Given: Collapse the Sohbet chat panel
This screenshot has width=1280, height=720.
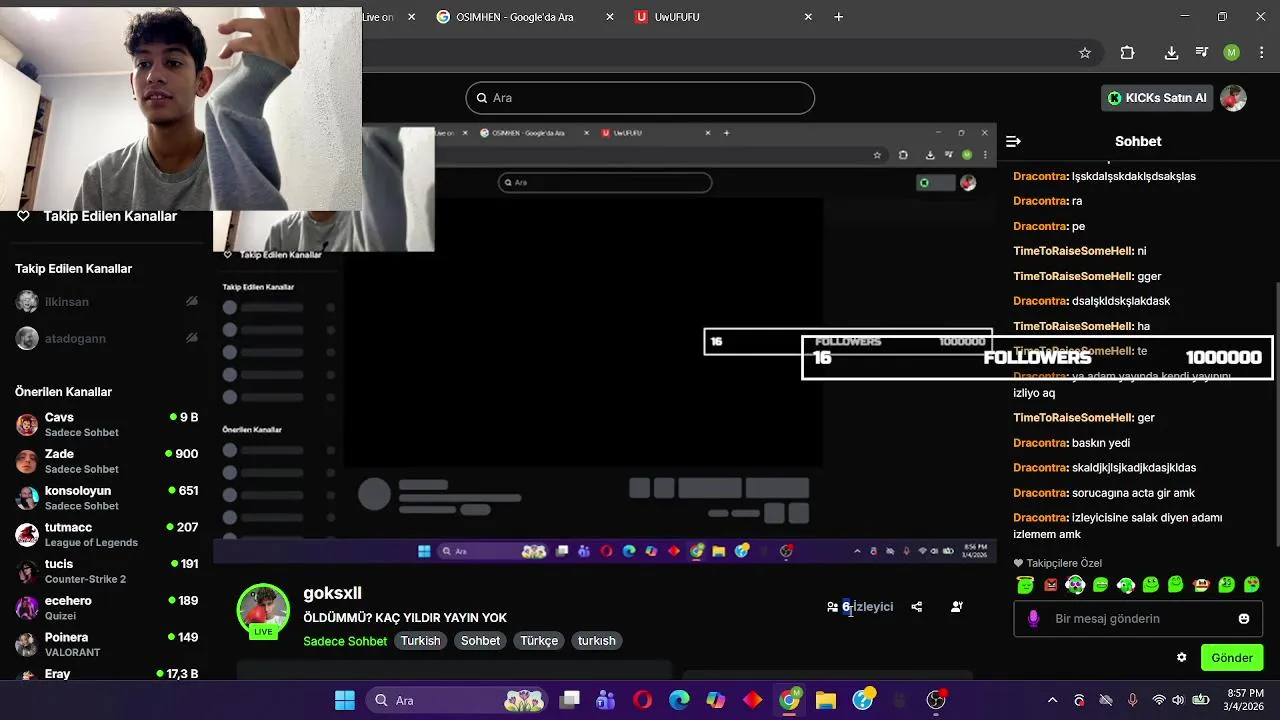Looking at the screenshot, I should (1013, 141).
